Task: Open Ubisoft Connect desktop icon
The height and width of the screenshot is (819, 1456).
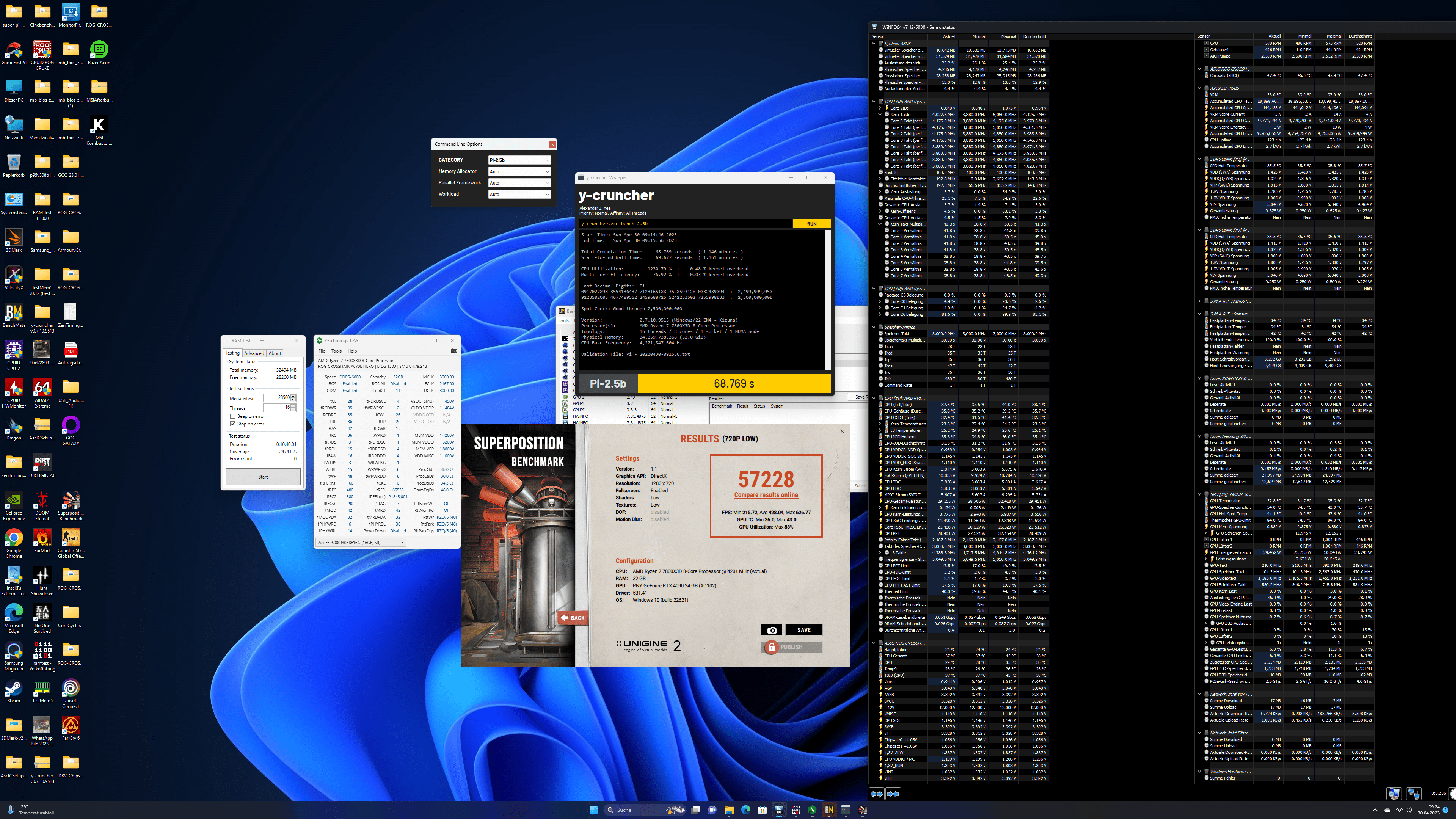Action: point(71,693)
